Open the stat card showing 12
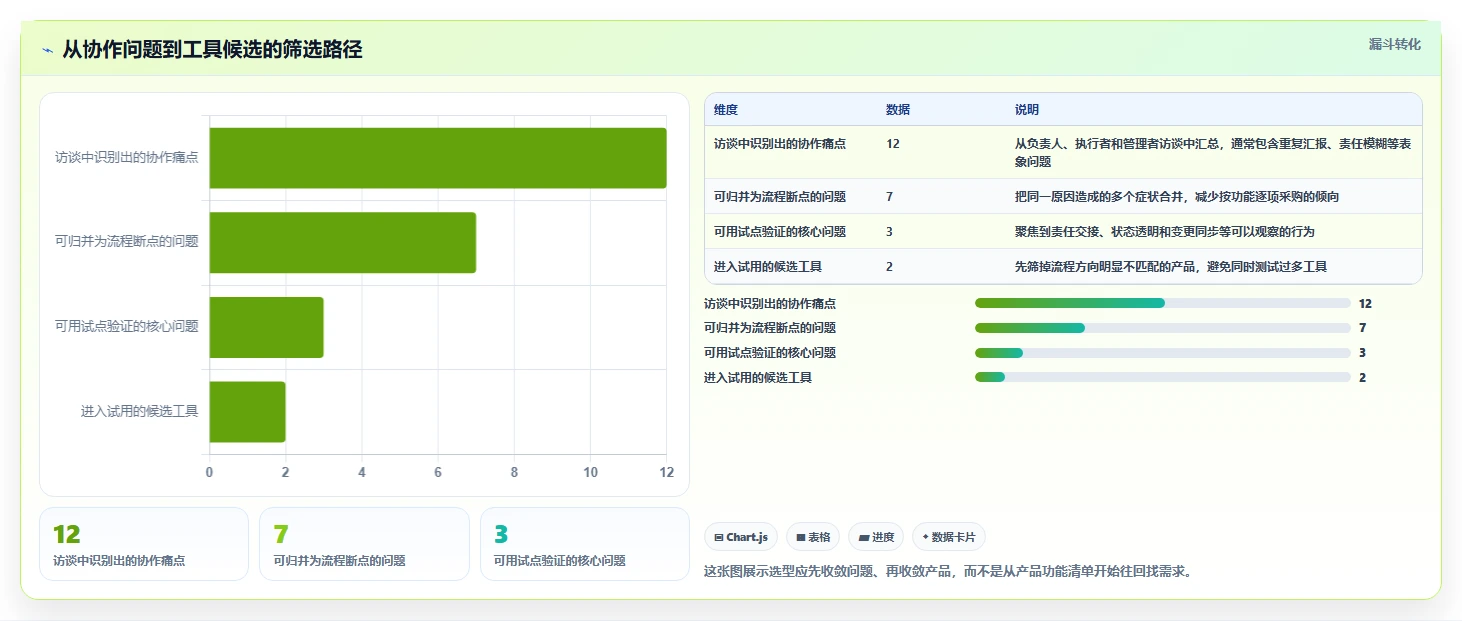This screenshot has height=621, width=1462. coord(144,544)
